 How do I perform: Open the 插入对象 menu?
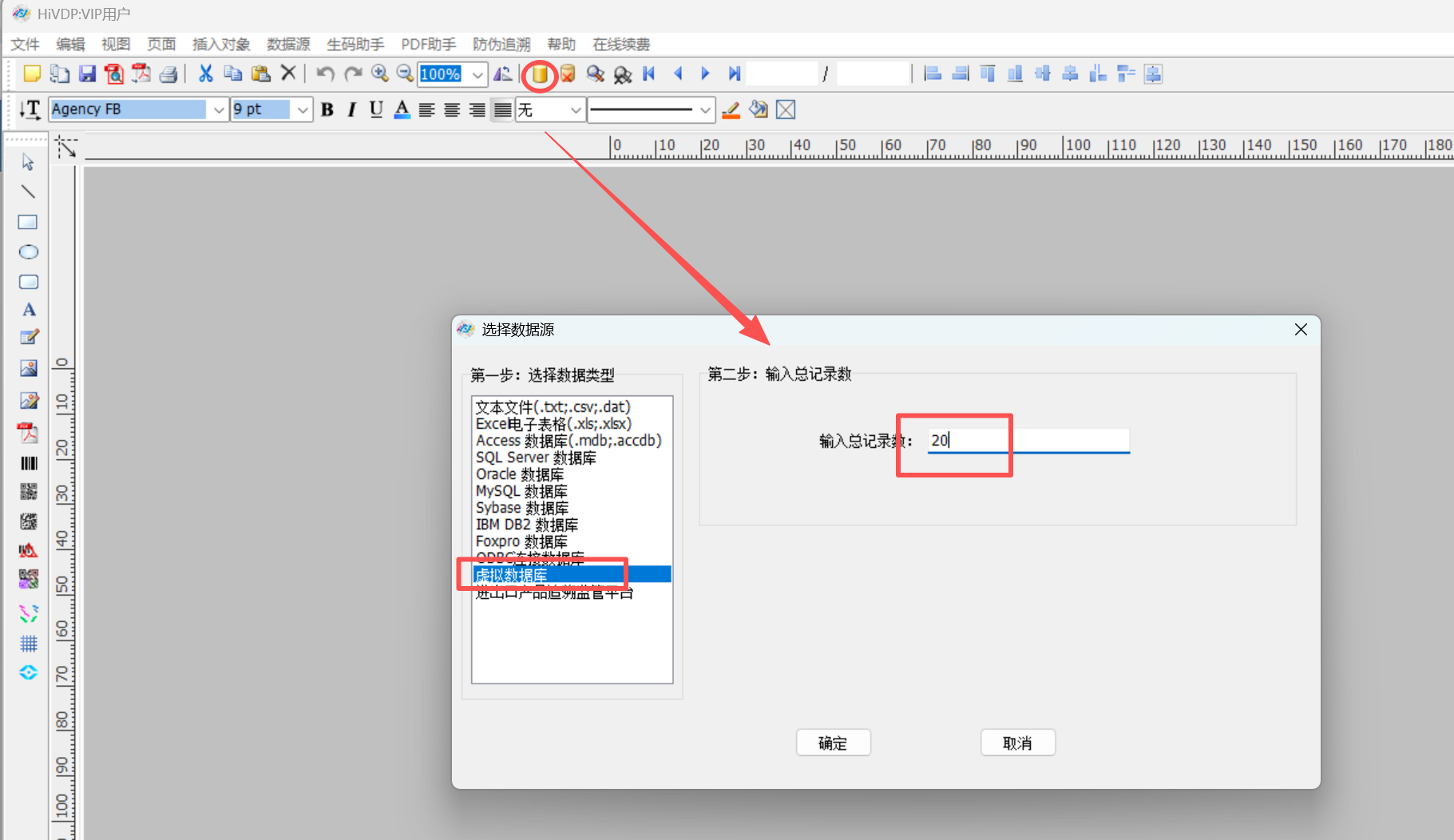(x=221, y=44)
